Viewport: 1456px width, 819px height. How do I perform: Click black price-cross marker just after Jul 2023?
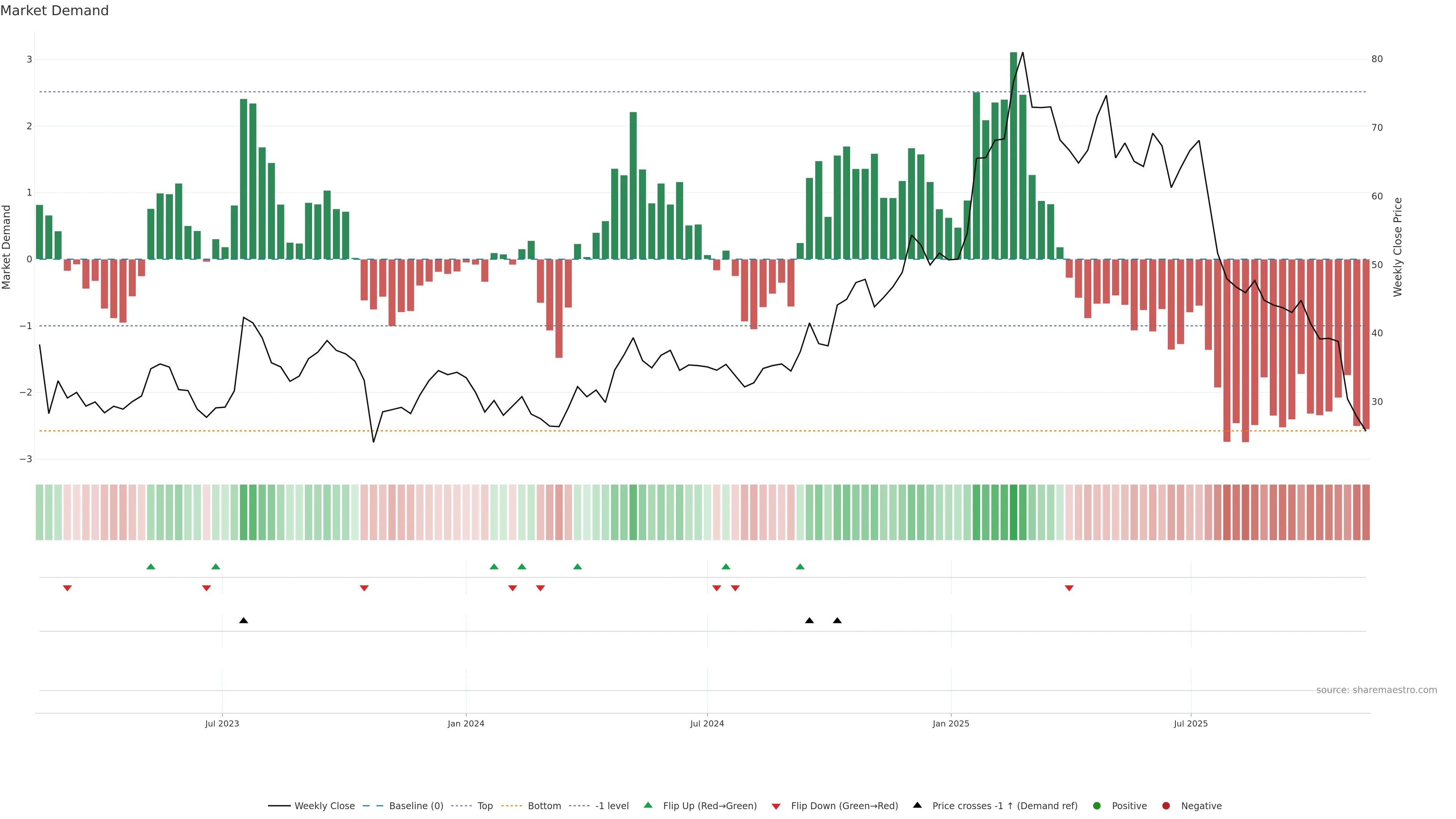[243, 621]
